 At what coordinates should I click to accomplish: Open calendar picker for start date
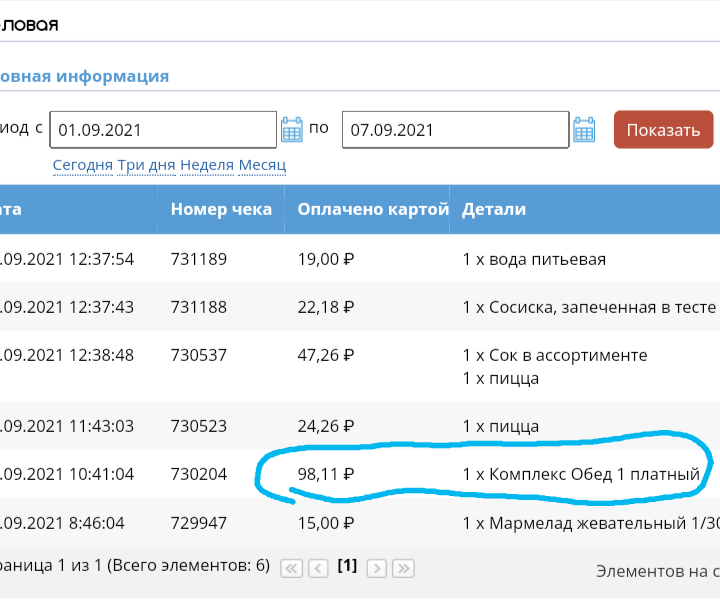(292, 129)
